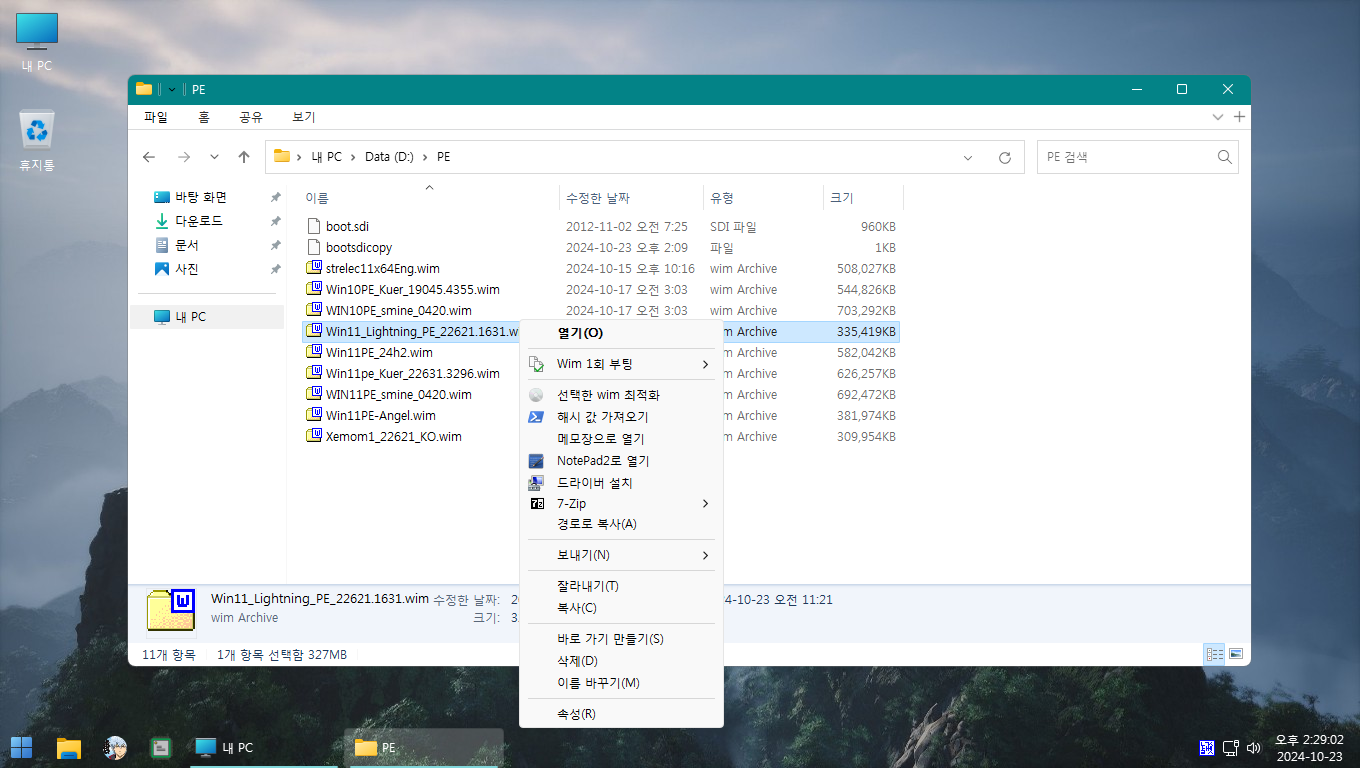Switch to details view icon
The width and height of the screenshot is (1360, 768).
pyautogui.click(x=1215, y=654)
